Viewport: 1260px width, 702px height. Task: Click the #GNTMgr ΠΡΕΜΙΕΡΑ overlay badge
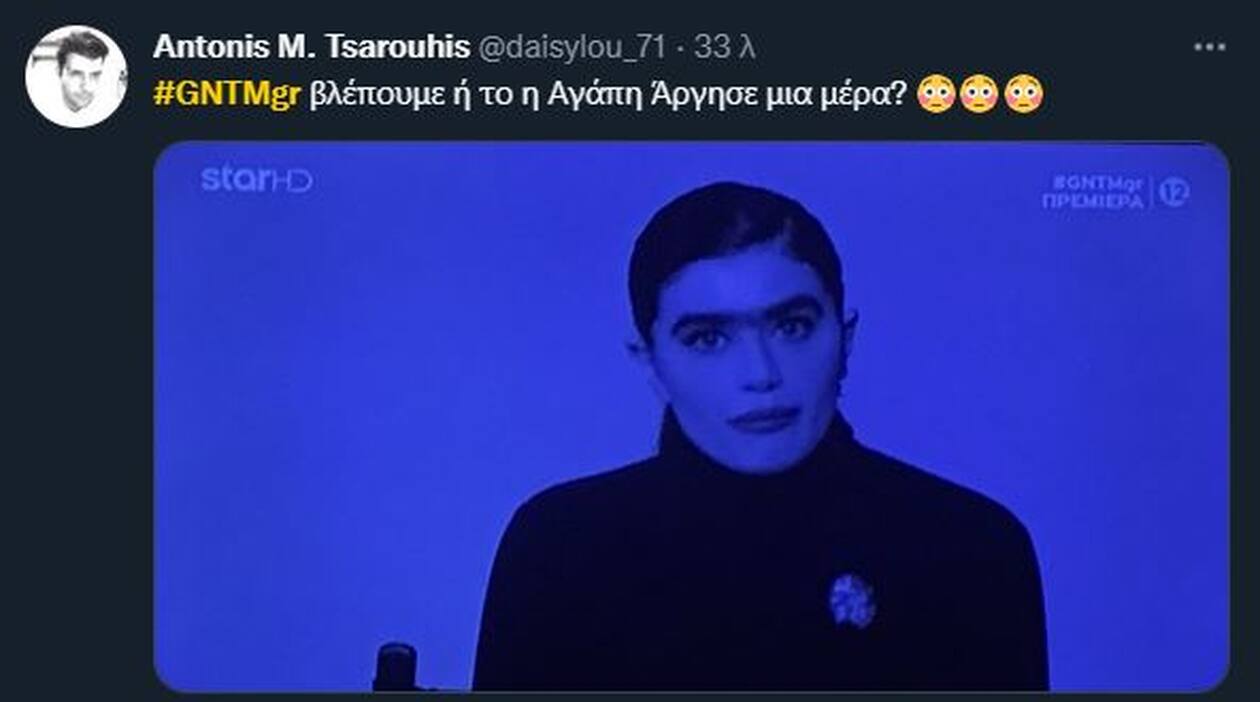(1093, 192)
